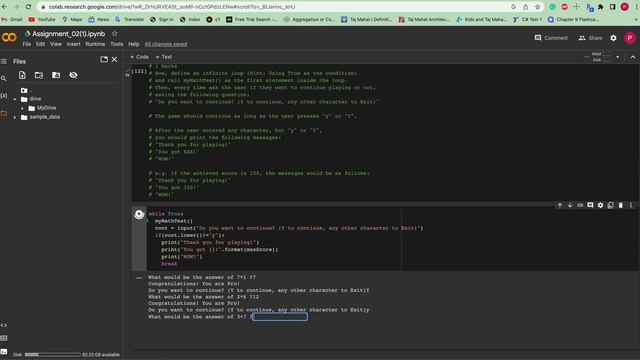Click the answer input field in output
This screenshot has width=640, height=360.
pyautogui.click(x=280, y=317)
